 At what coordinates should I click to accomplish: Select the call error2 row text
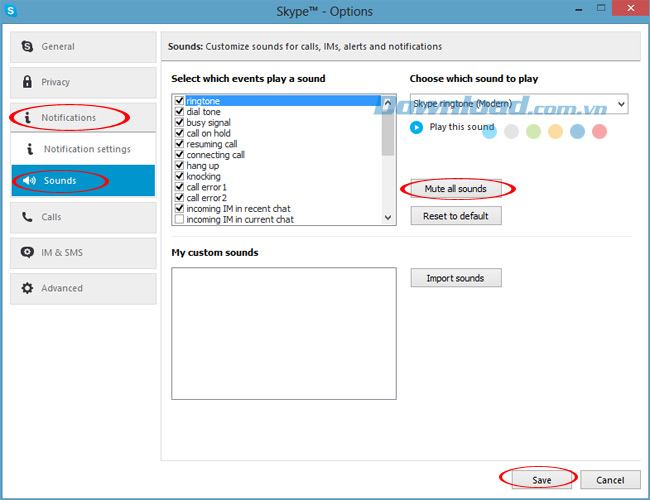tap(206, 198)
